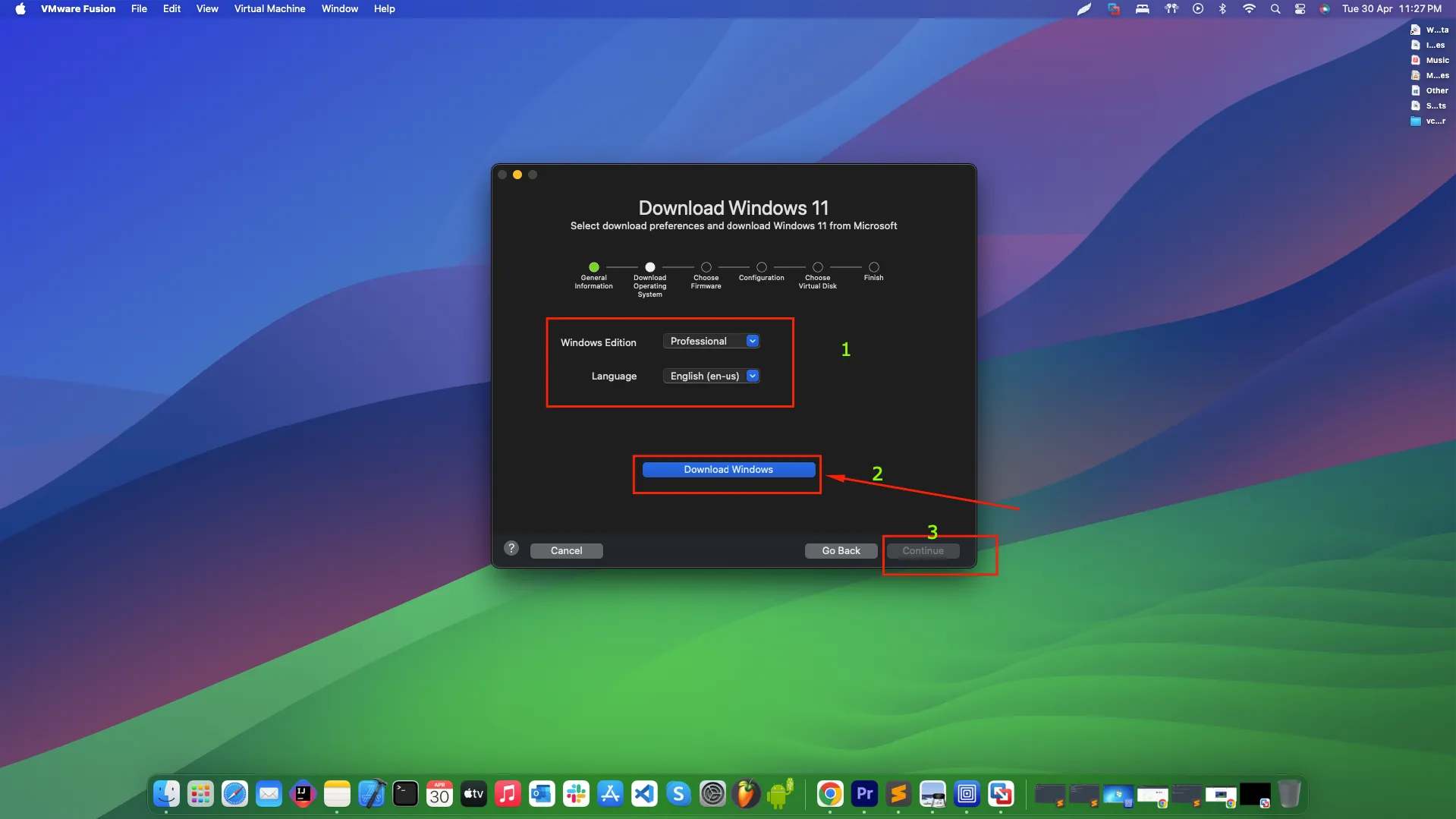The image size is (1456, 819).
Task: Minimize the wizard with the yellow button
Action: click(517, 175)
